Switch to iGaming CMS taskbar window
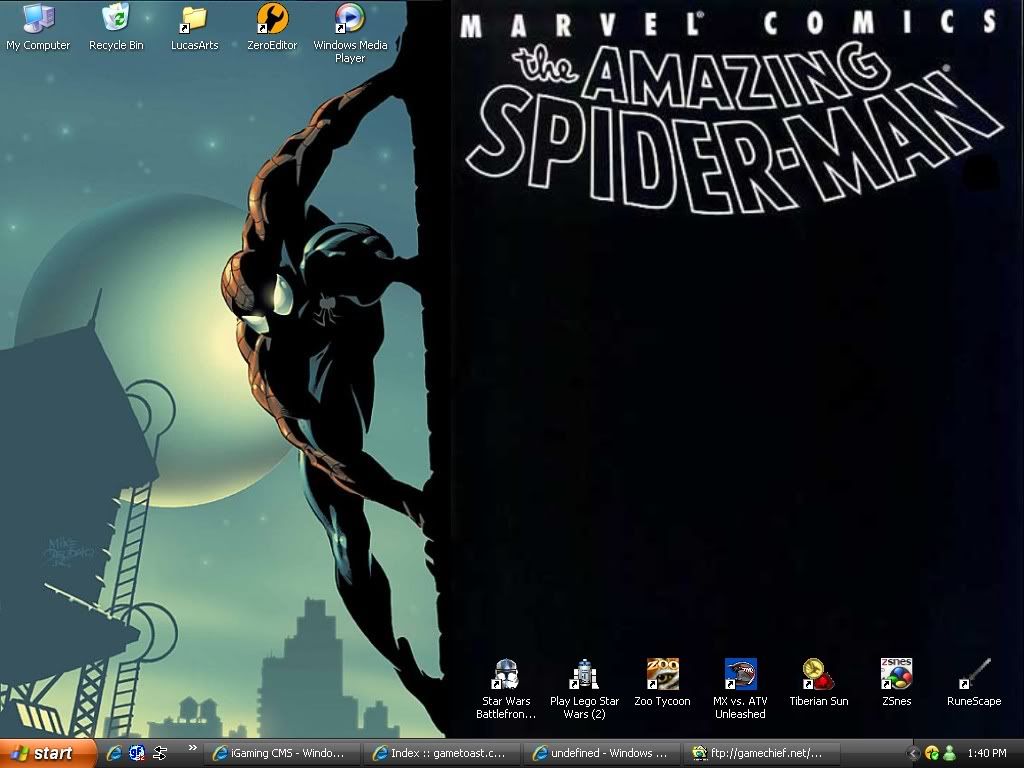 pos(281,754)
